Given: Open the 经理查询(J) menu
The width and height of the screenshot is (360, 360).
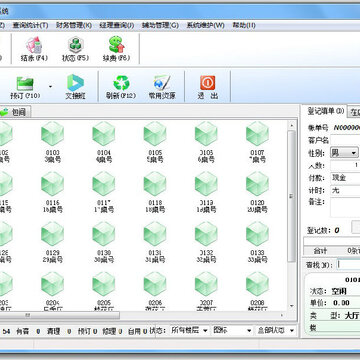Looking at the screenshot, I should tap(117, 25).
